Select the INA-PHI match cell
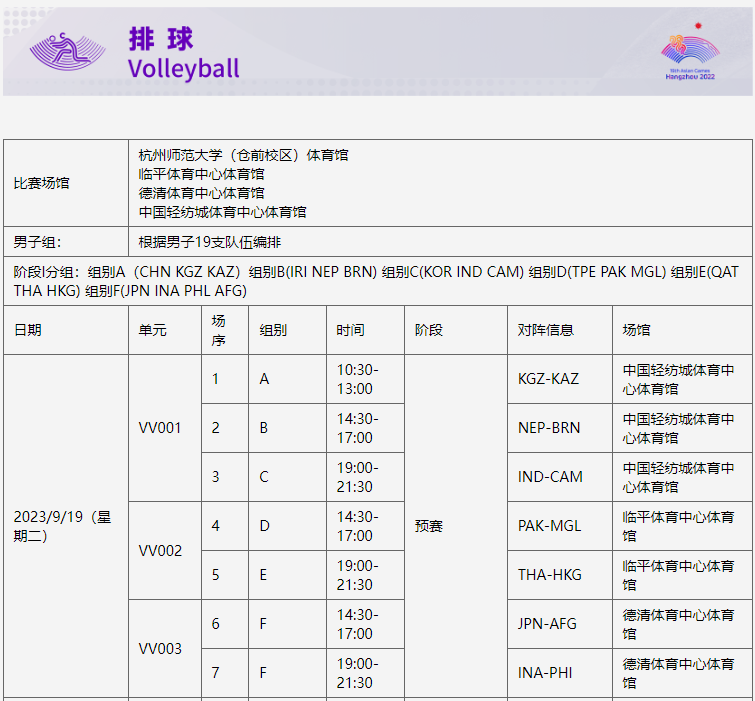 point(547,673)
